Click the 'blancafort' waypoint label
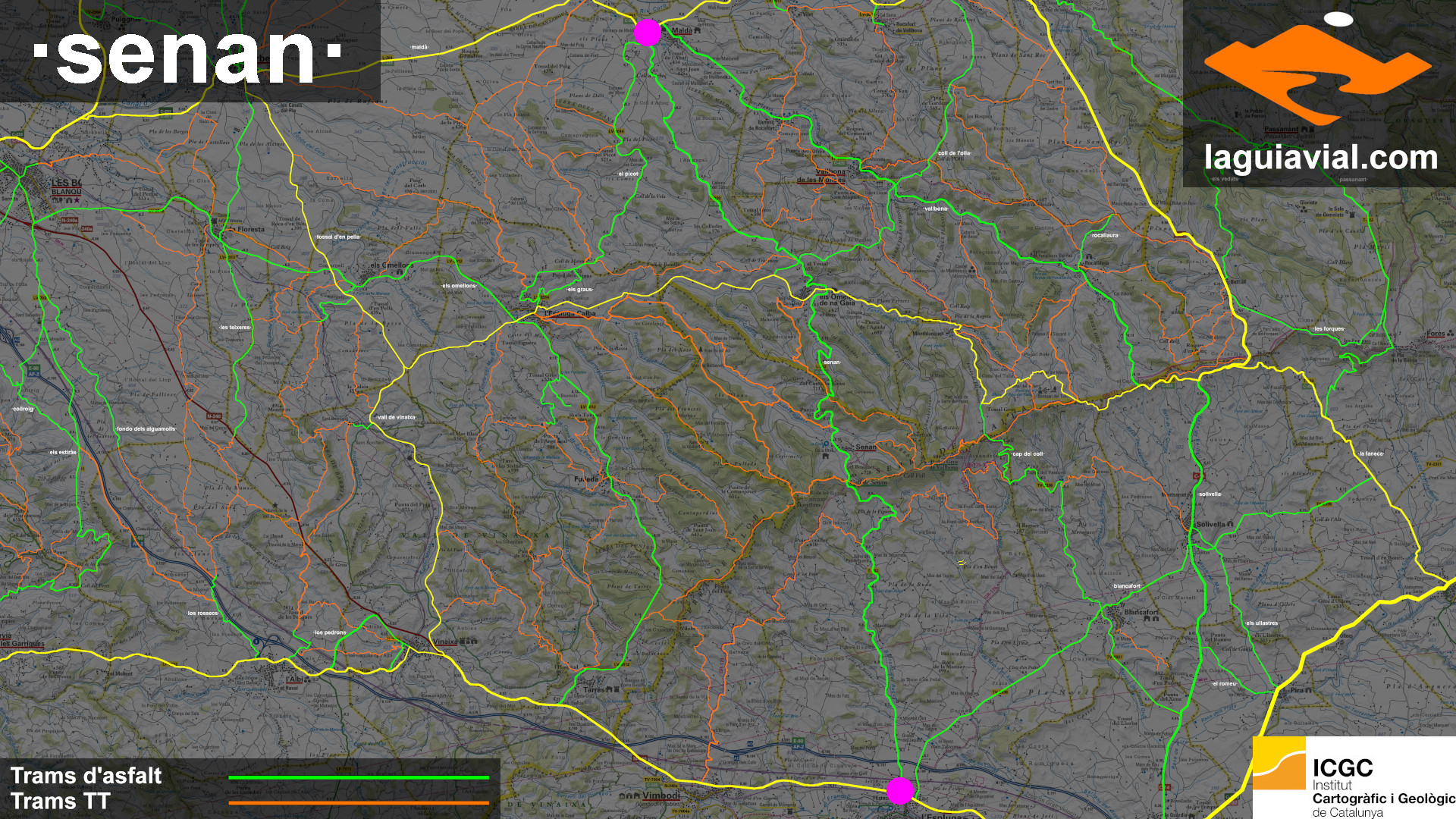The image size is (1456, 819). (1127, 586)
